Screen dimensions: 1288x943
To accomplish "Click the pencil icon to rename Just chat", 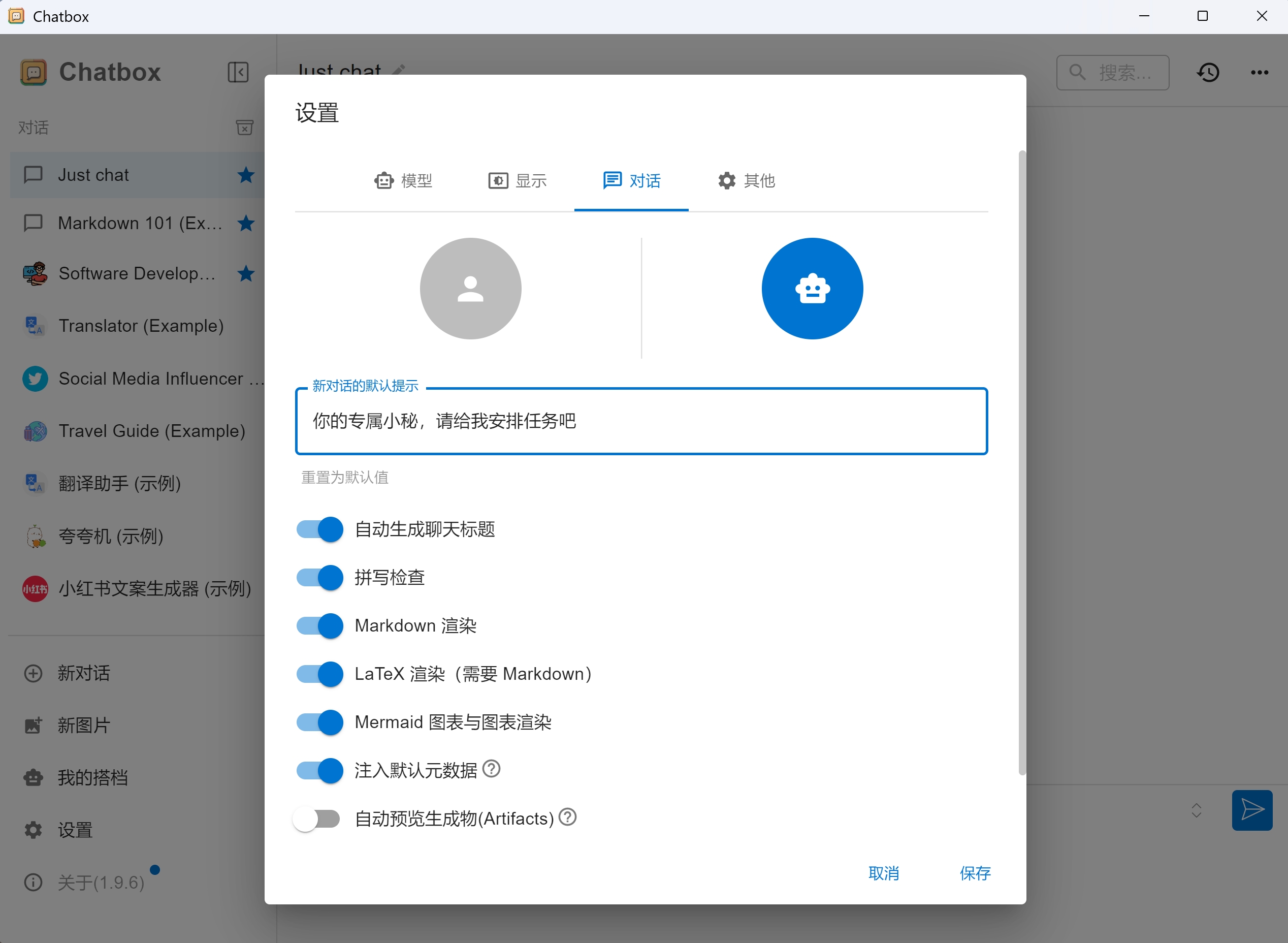I will click(399, 70).
